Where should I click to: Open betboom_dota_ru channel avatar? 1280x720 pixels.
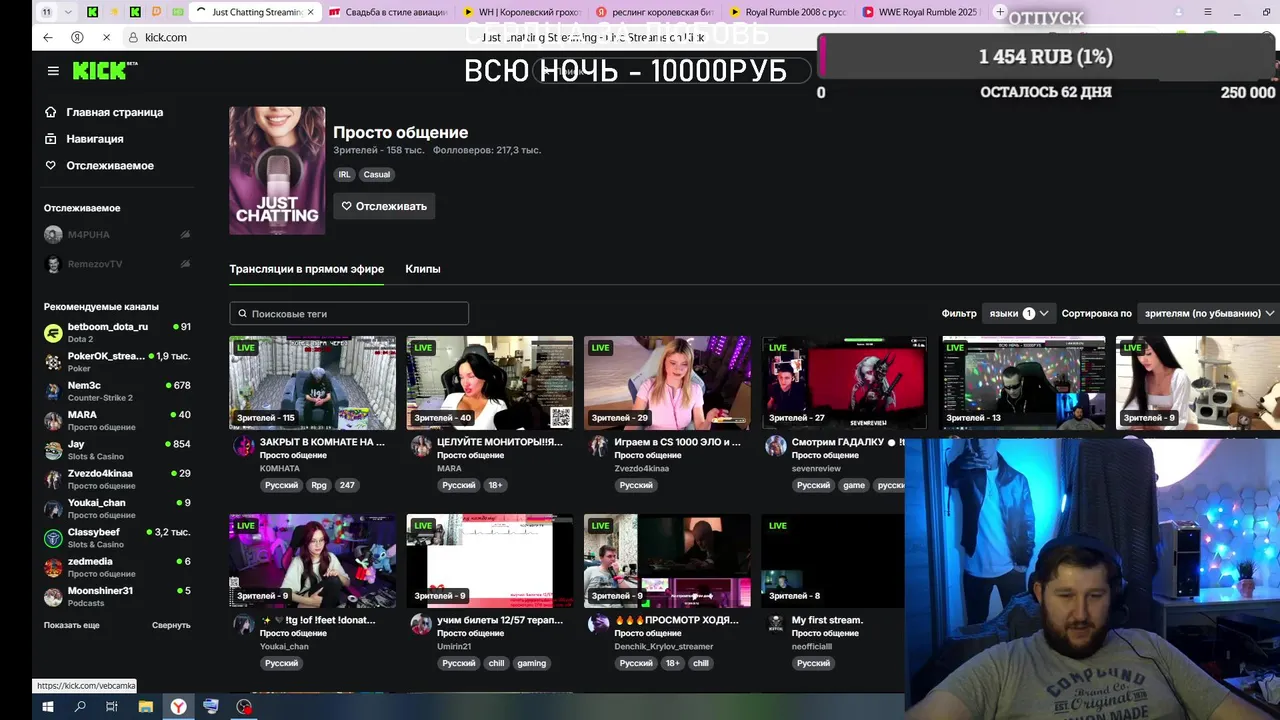[53, 332]
